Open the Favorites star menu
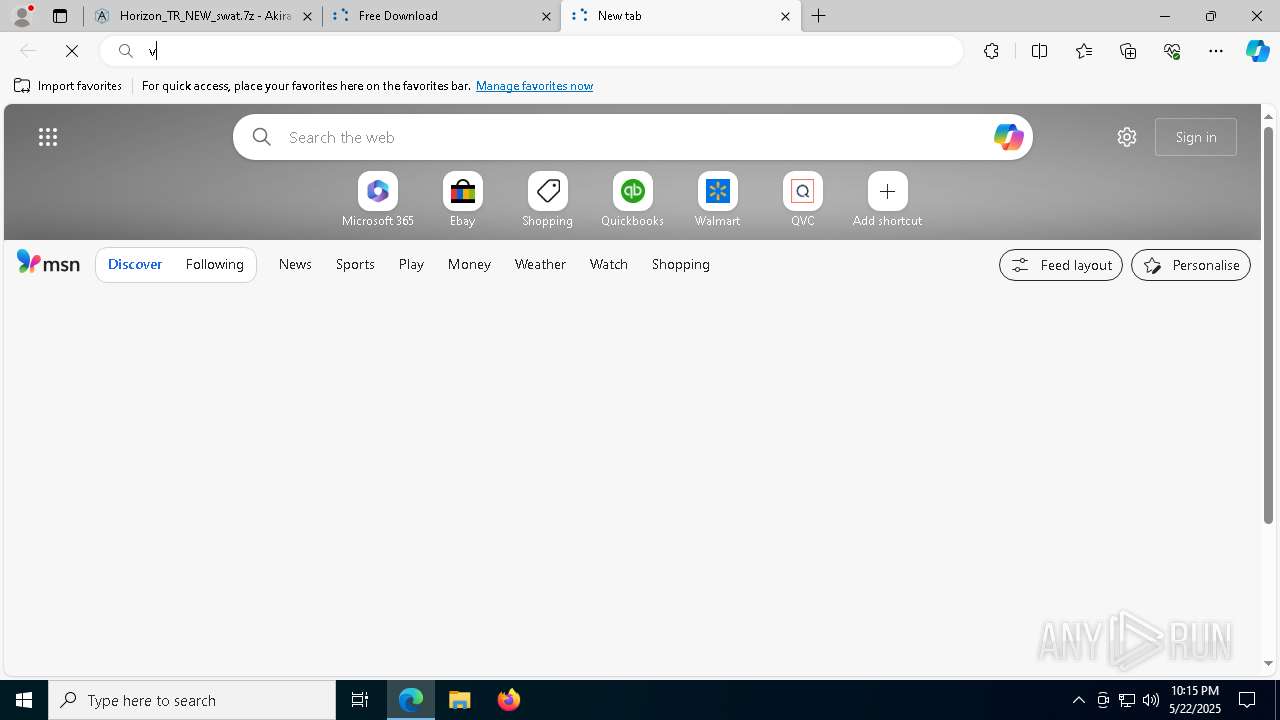 [x=1084, y=51]
